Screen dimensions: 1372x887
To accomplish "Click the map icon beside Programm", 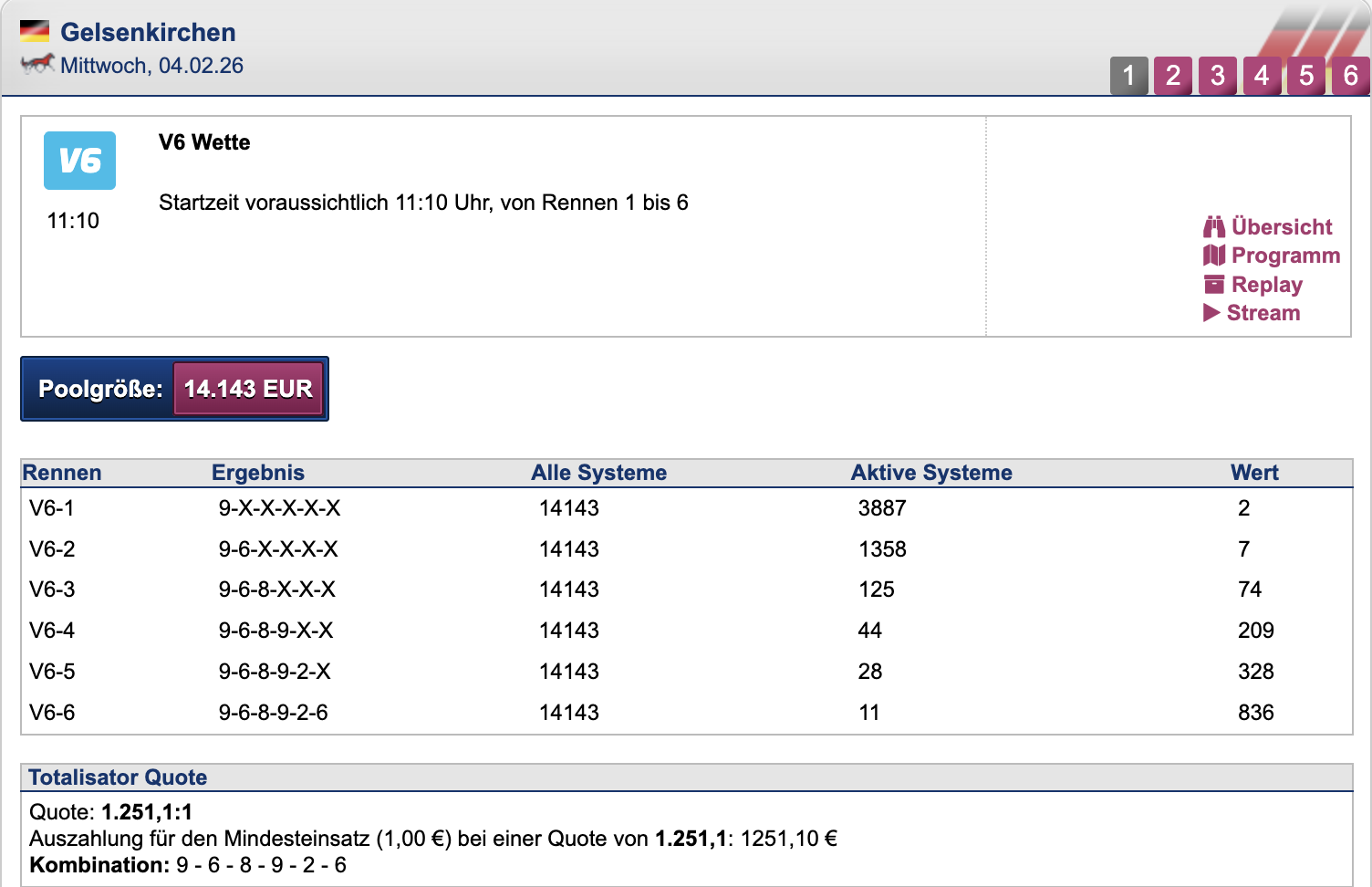I will coord(1213,256).
